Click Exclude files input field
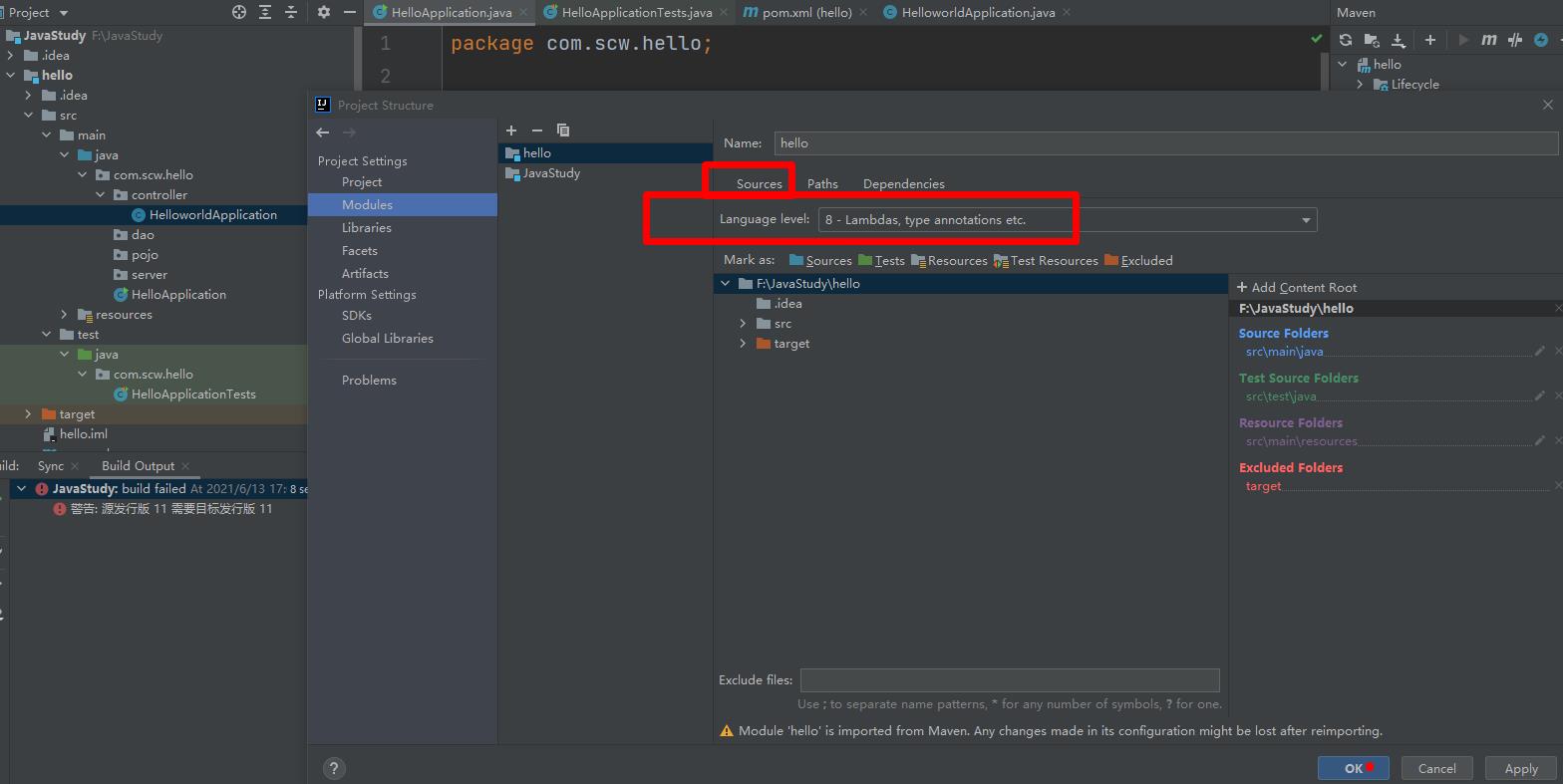 [x=1010, y=680]
